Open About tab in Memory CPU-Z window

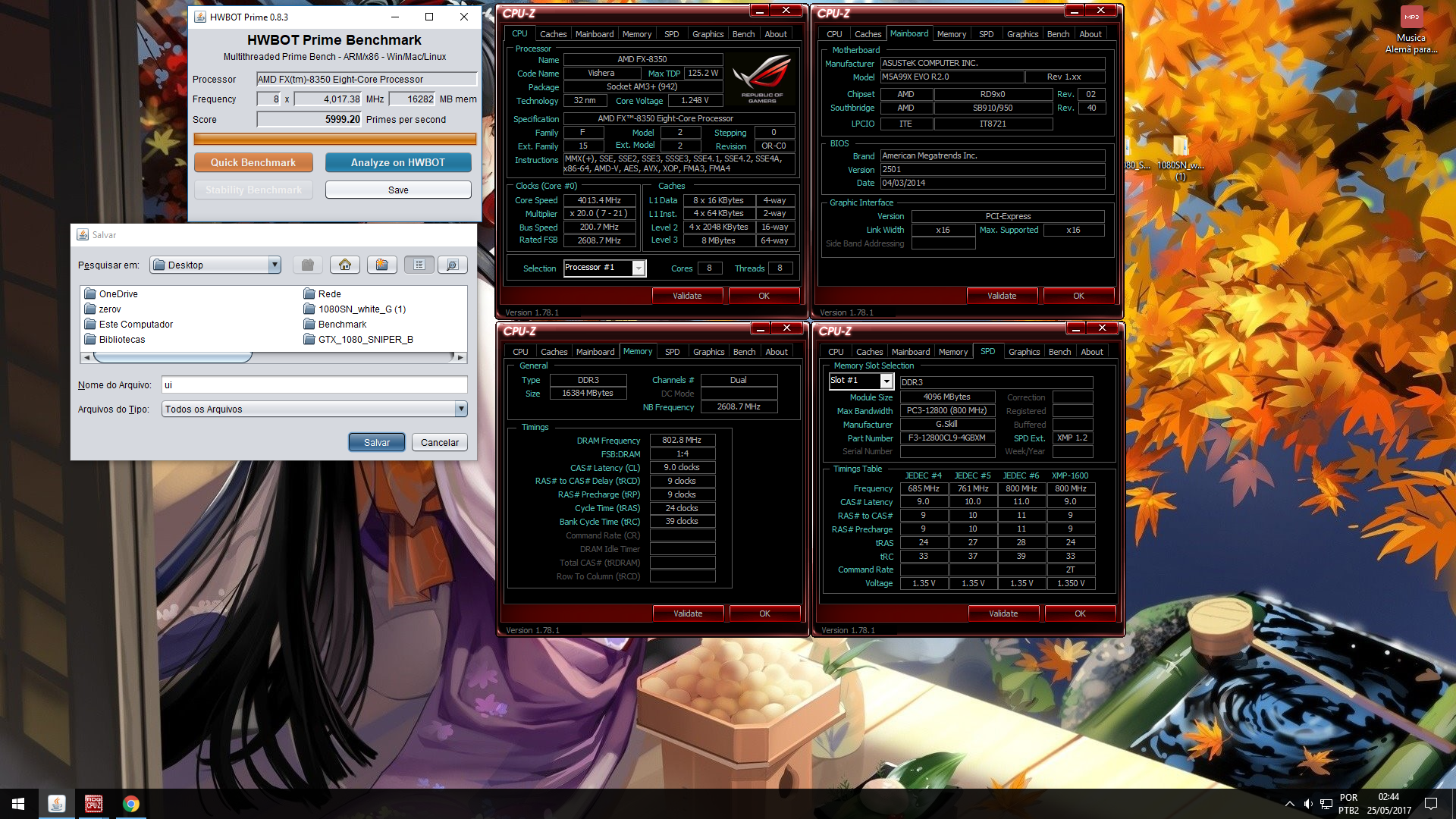tap(776, 352)
